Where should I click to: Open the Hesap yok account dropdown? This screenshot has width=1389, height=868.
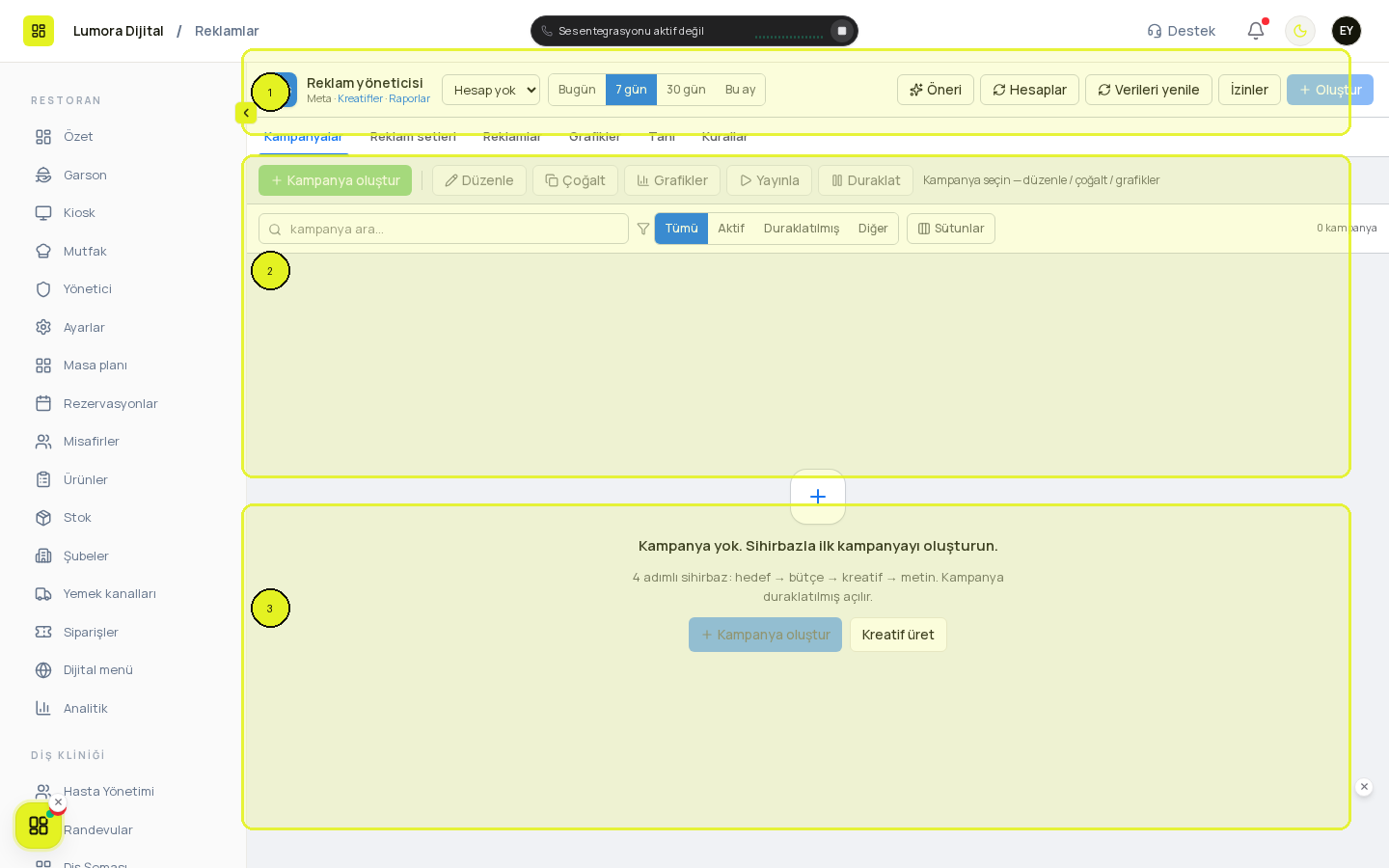click(491, 90)
